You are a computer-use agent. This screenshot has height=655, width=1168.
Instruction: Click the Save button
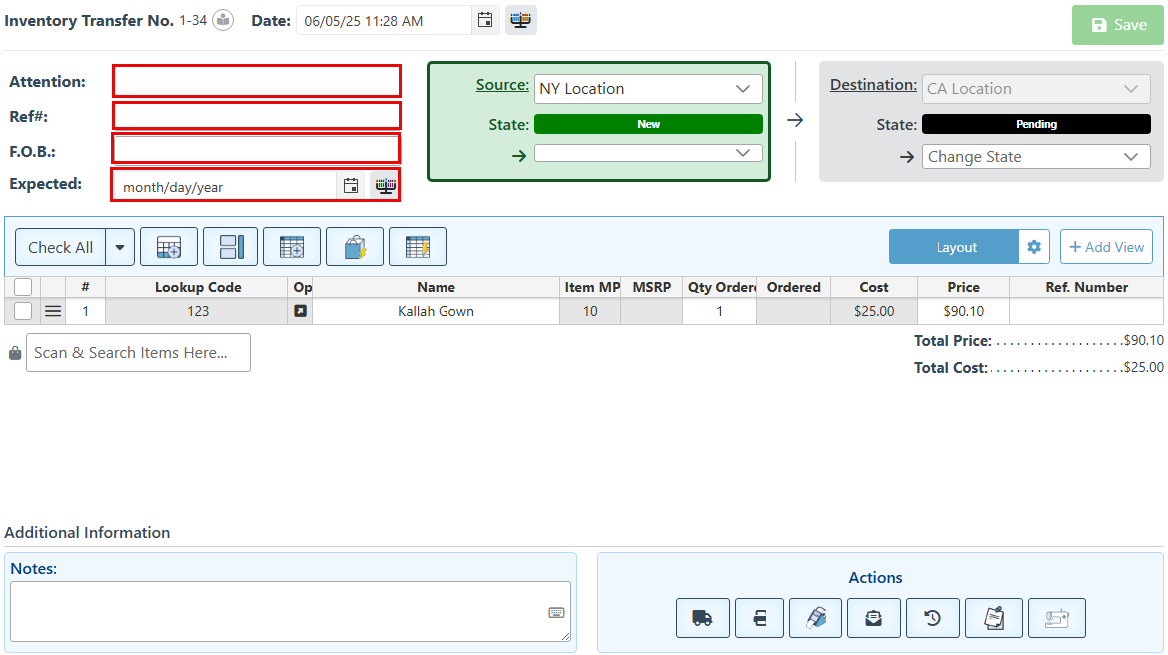point(1118,25)
